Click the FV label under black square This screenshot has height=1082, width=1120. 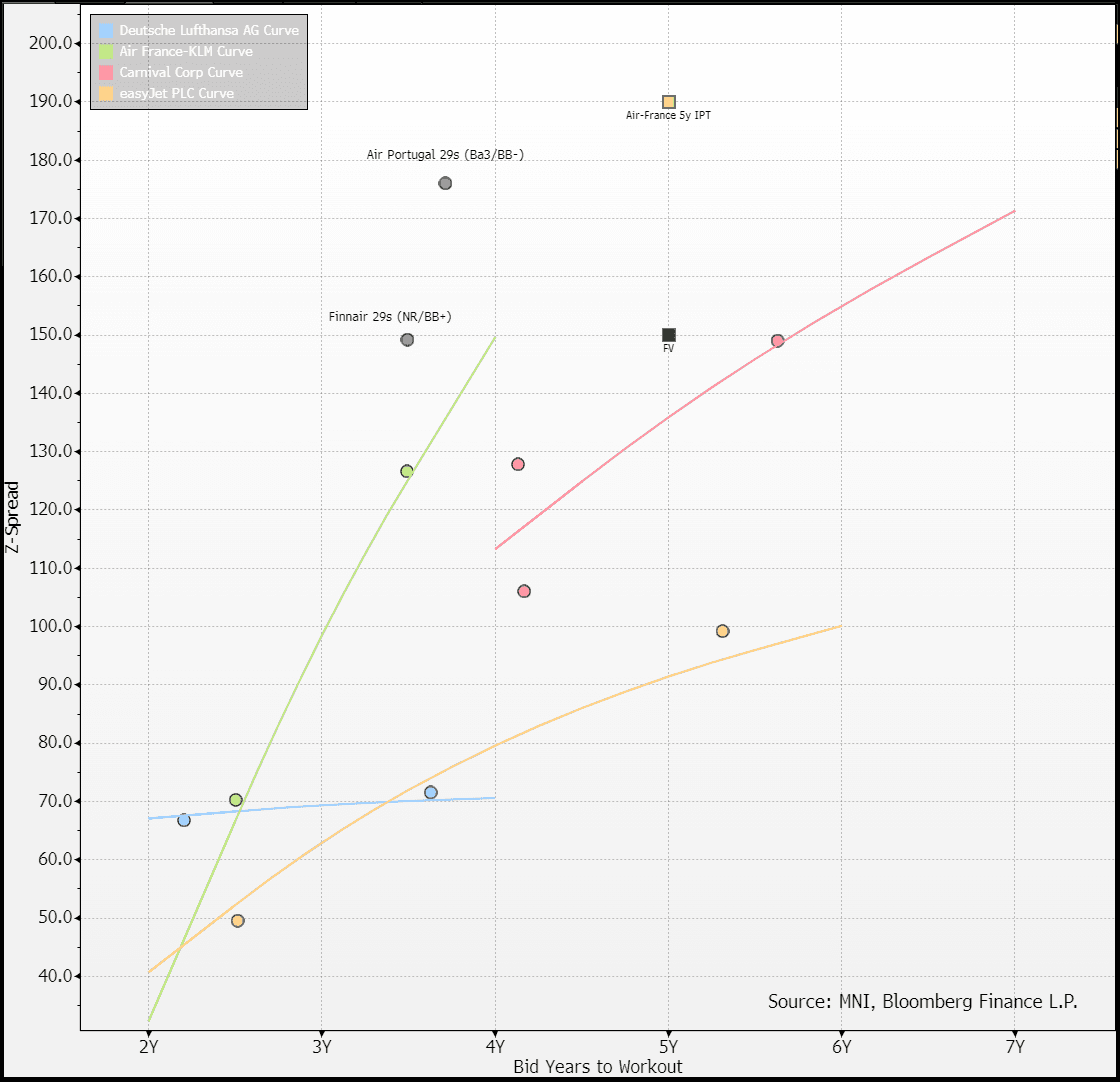[x=669, y=349]
